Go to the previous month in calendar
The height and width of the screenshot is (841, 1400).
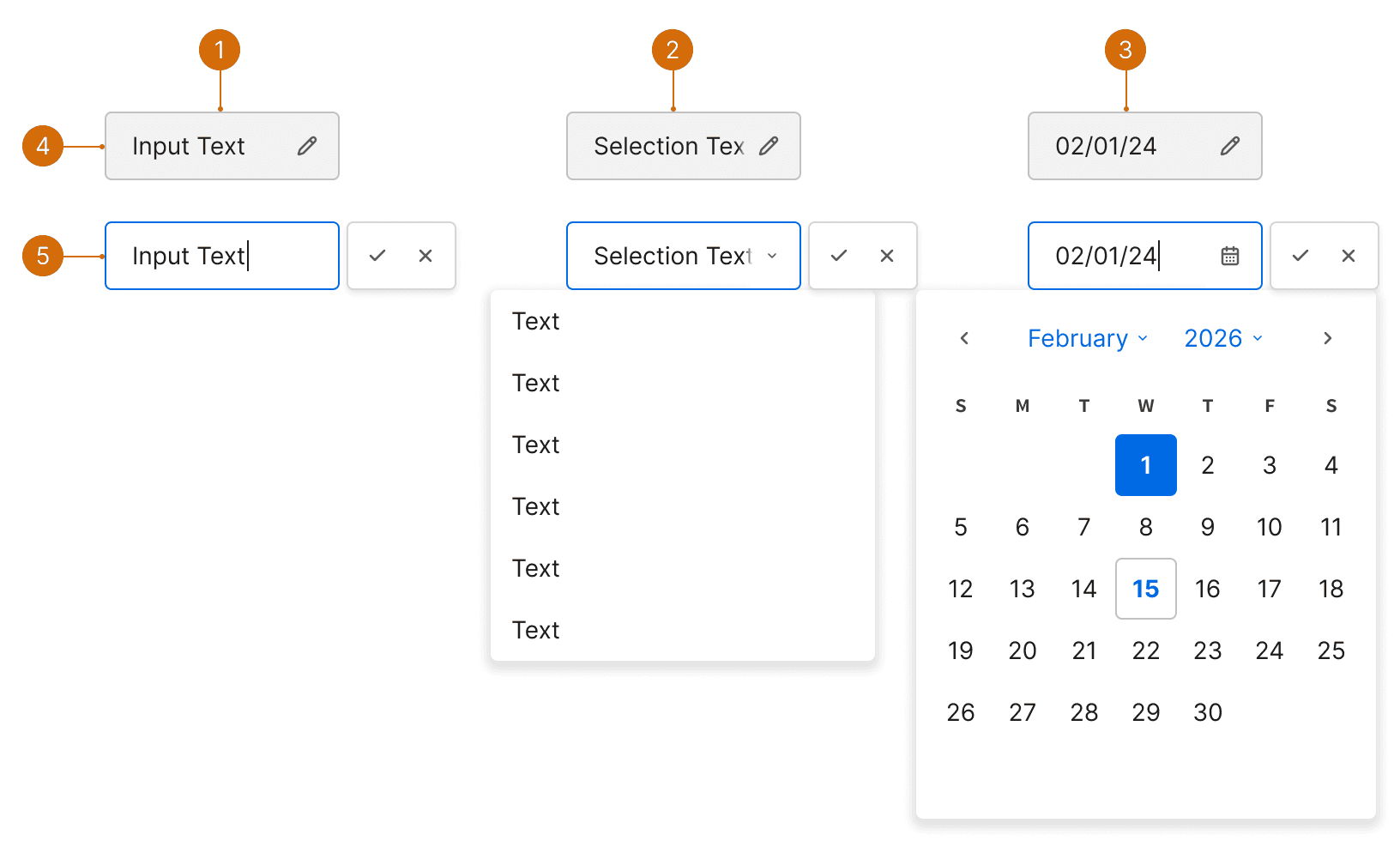(964, 338)
